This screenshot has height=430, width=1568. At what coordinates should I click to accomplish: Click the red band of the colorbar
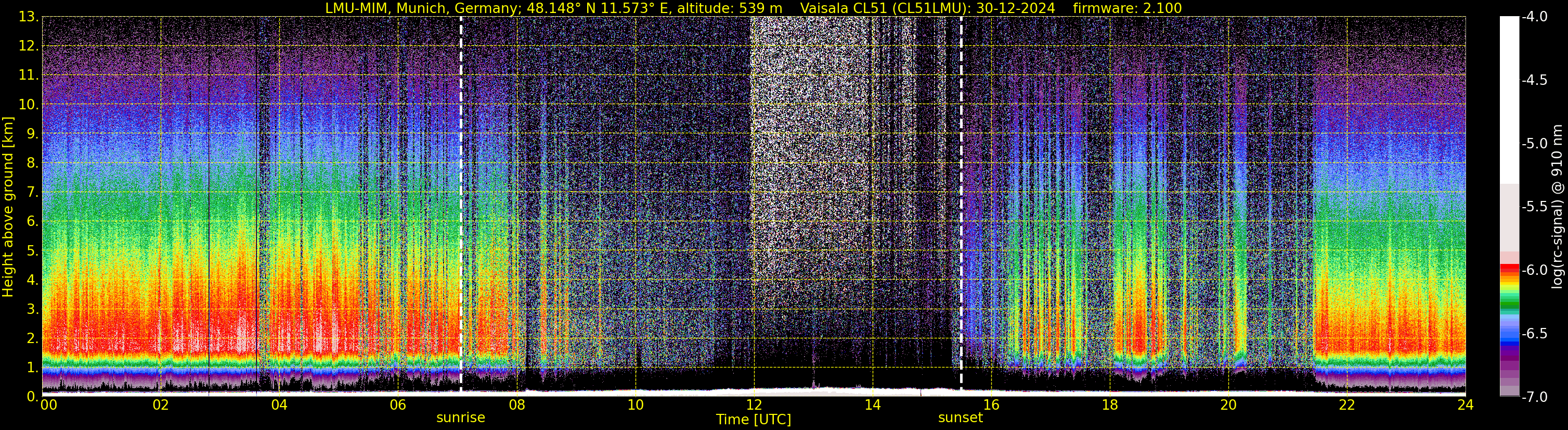click(1509, 268)
